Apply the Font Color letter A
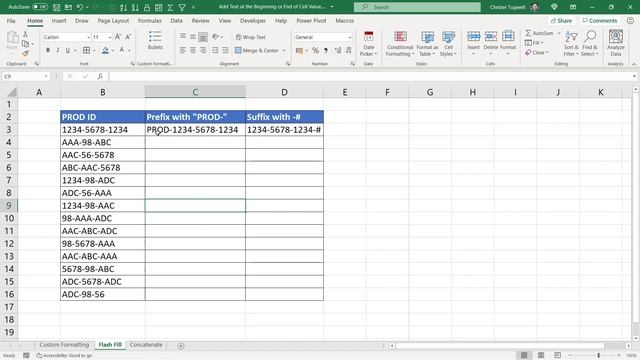The width and height of the screenshot is (640, 360). tap(122, 50)
